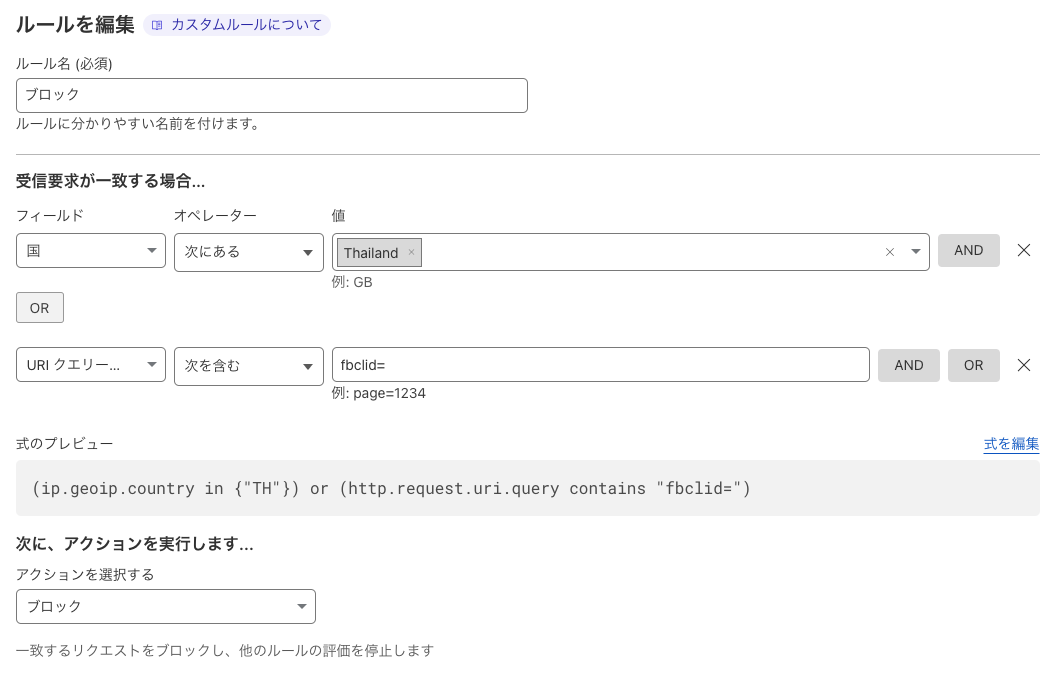Viewport: 1057px width, 675px height.
Task: Open the 次にある operator dropdown
Action: coord(249,252)
